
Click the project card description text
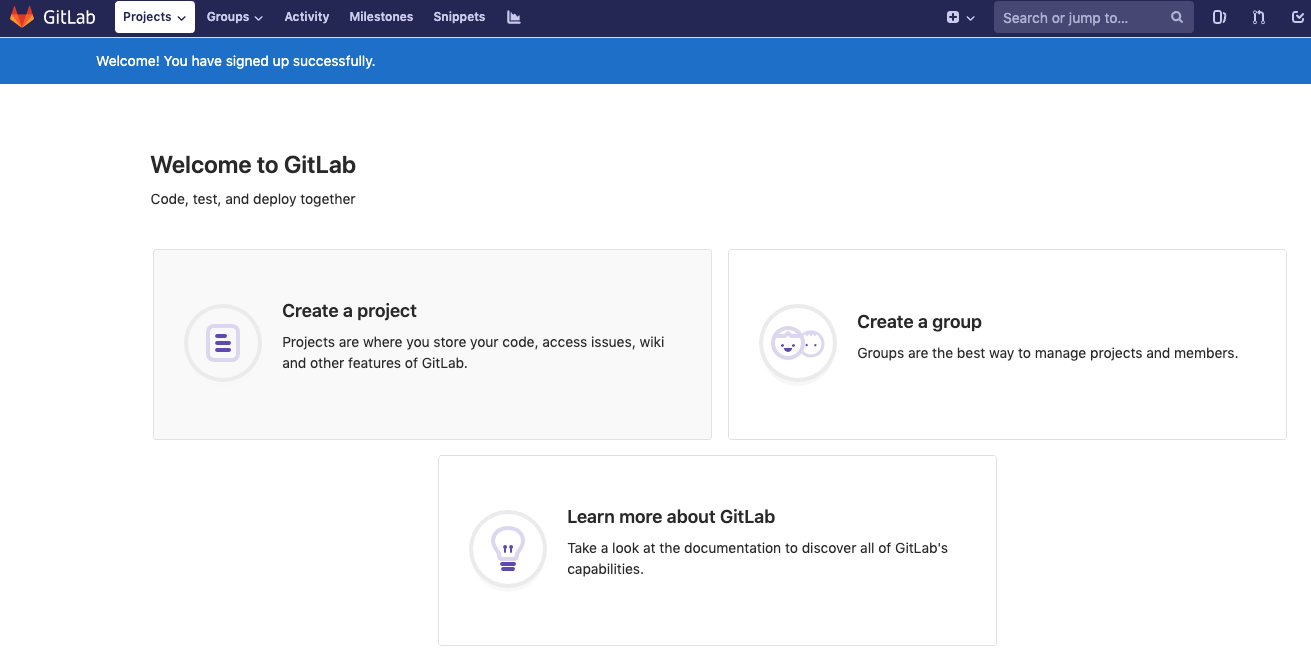tap(473, 352)
